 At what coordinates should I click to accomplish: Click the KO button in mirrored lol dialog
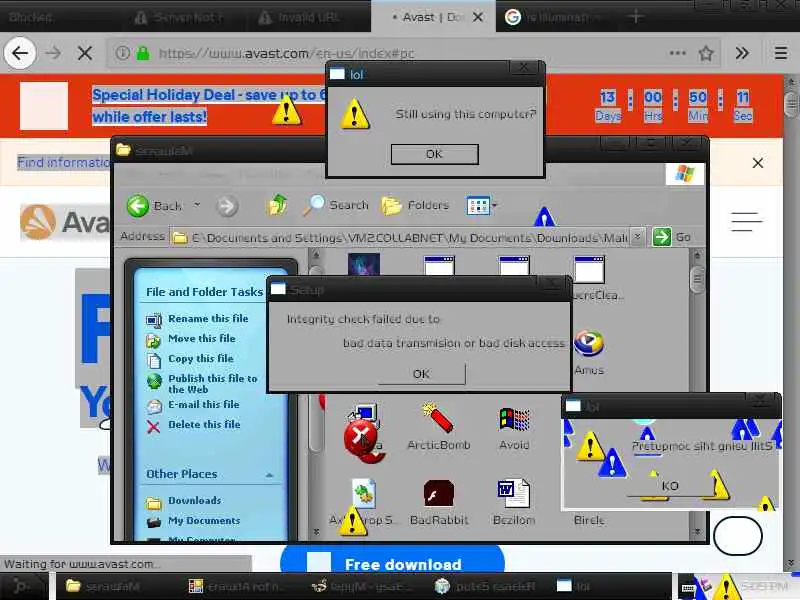pyautogui.click(x=670, y=486)
